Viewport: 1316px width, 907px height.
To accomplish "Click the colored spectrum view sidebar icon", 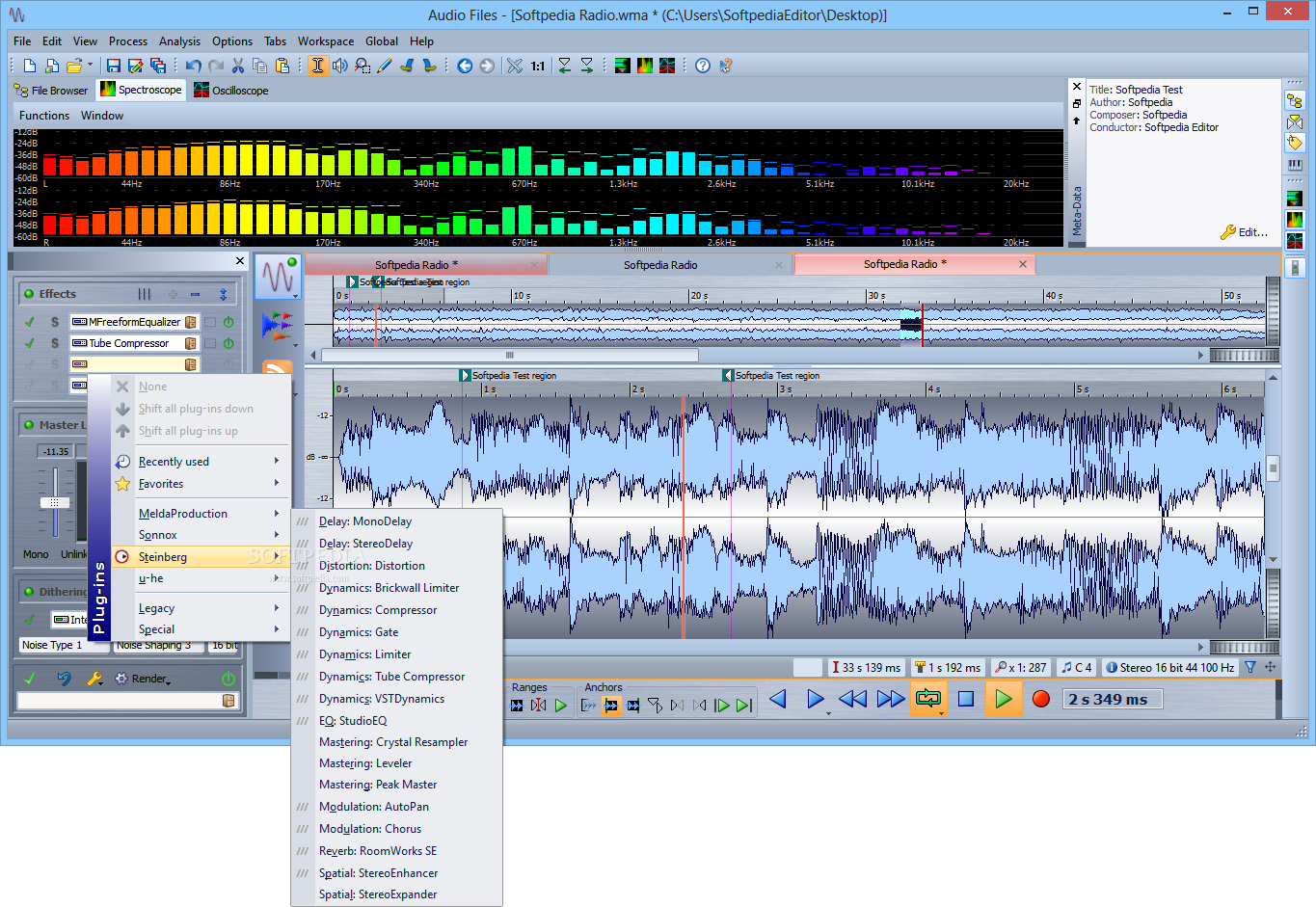I will [x=278, y=325].
